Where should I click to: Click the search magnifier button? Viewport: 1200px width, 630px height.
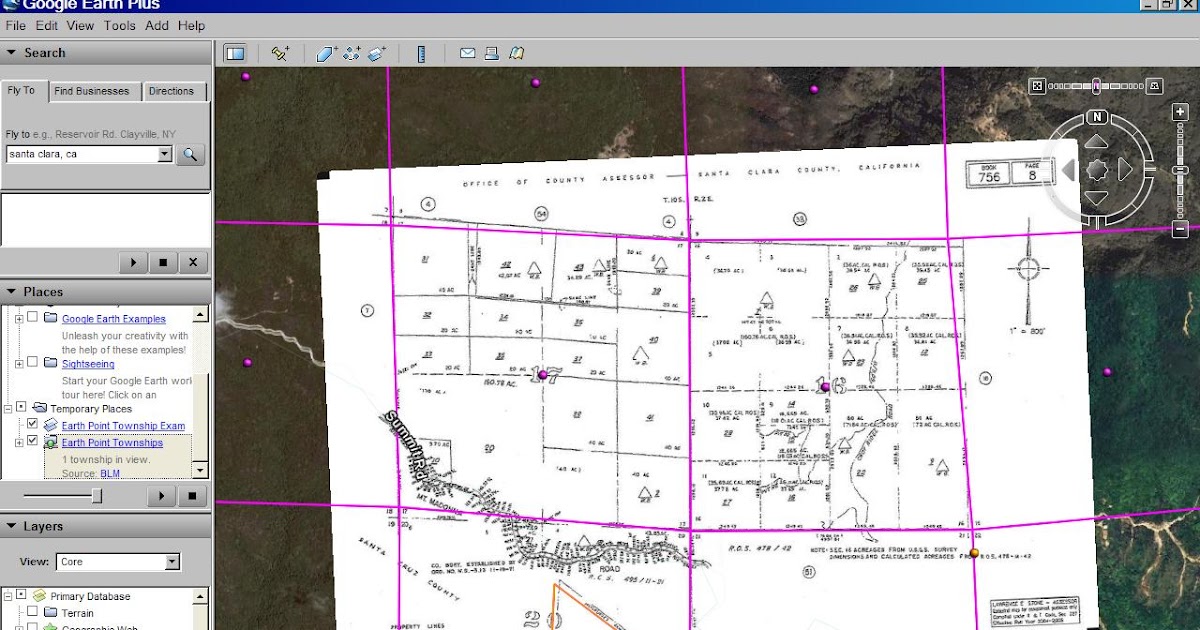tap(190, 155)
